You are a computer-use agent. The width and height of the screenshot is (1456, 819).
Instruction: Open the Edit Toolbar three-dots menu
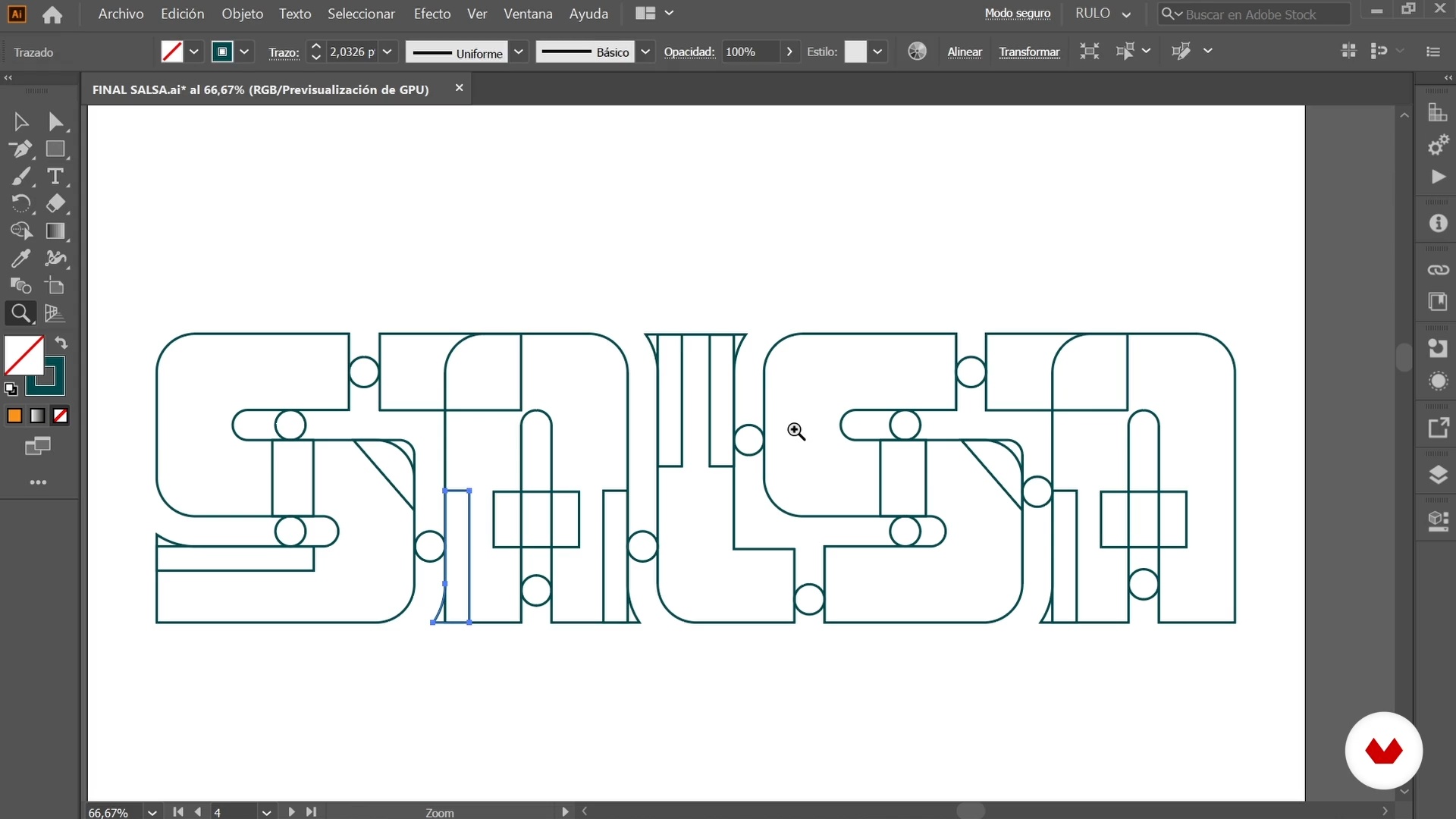click(38, 482)
